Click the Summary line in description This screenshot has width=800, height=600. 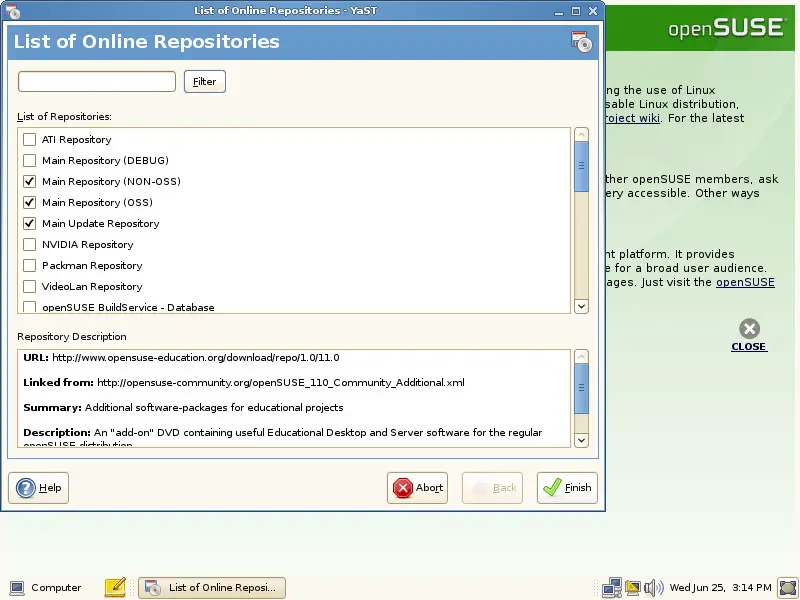[x=183, y=408]
